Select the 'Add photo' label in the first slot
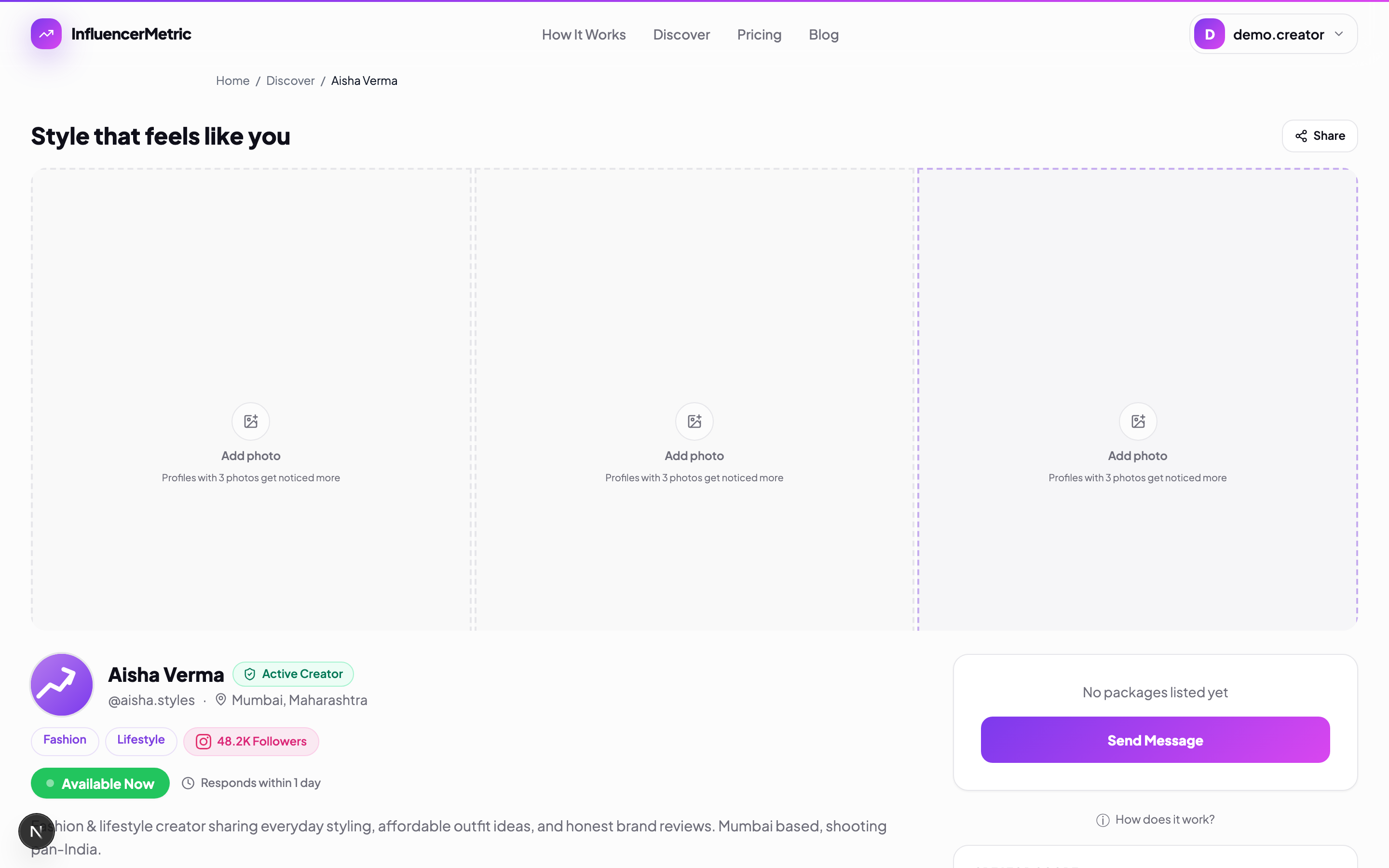Screen dimensions: 1389x868 [x=251, y=456]
